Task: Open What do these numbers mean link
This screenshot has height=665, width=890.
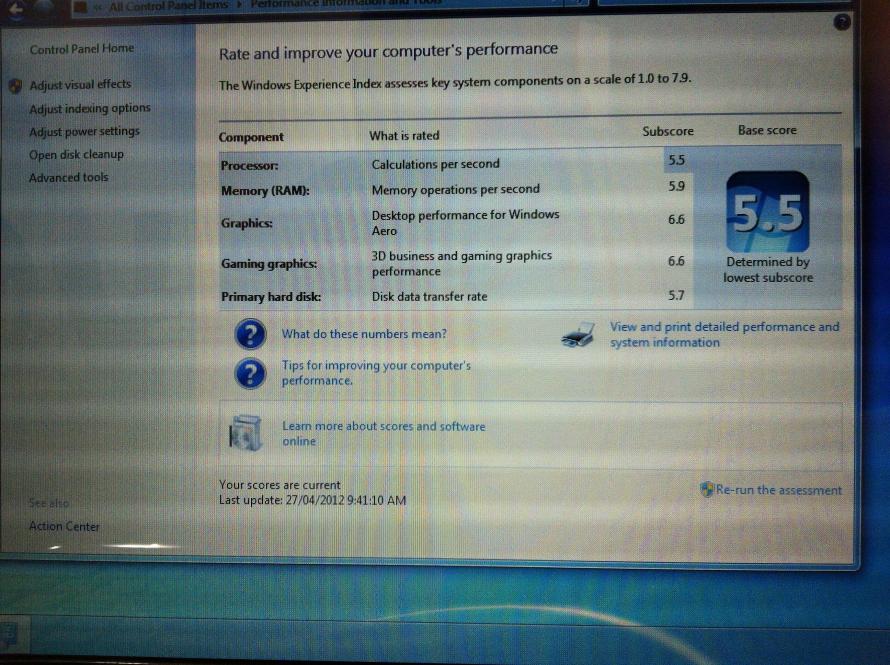Action: tap(364, 334)
